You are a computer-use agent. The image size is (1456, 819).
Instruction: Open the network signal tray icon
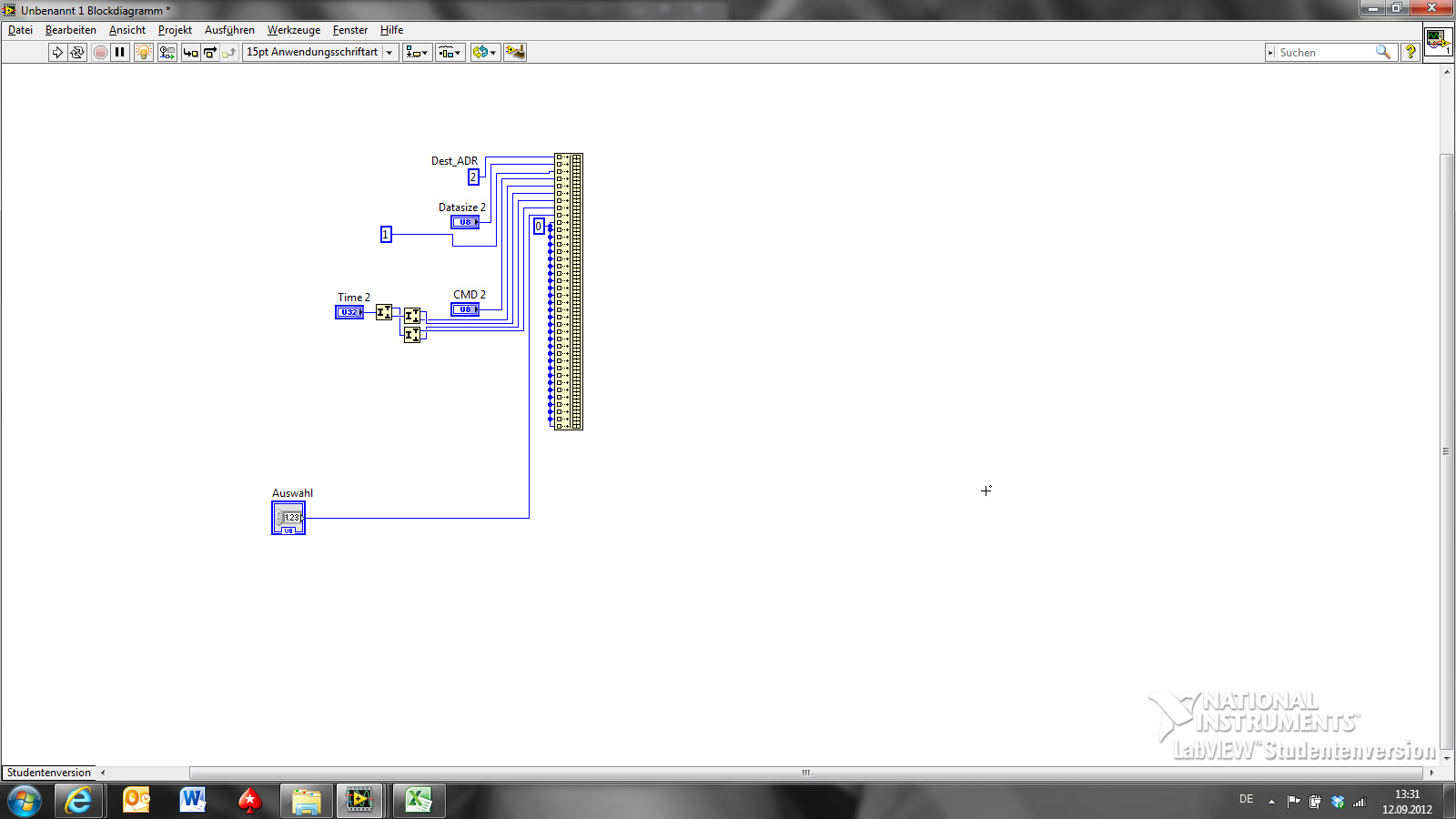1360,802
